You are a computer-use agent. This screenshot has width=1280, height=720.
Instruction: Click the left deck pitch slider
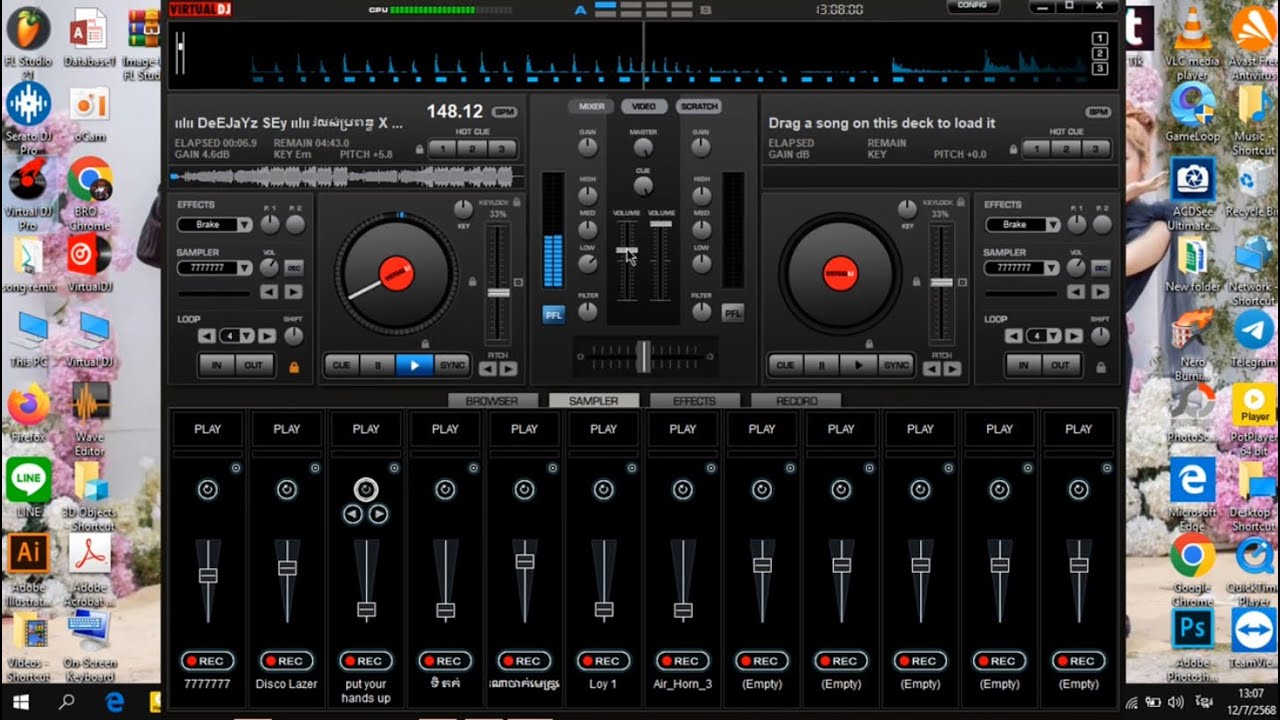498,292
